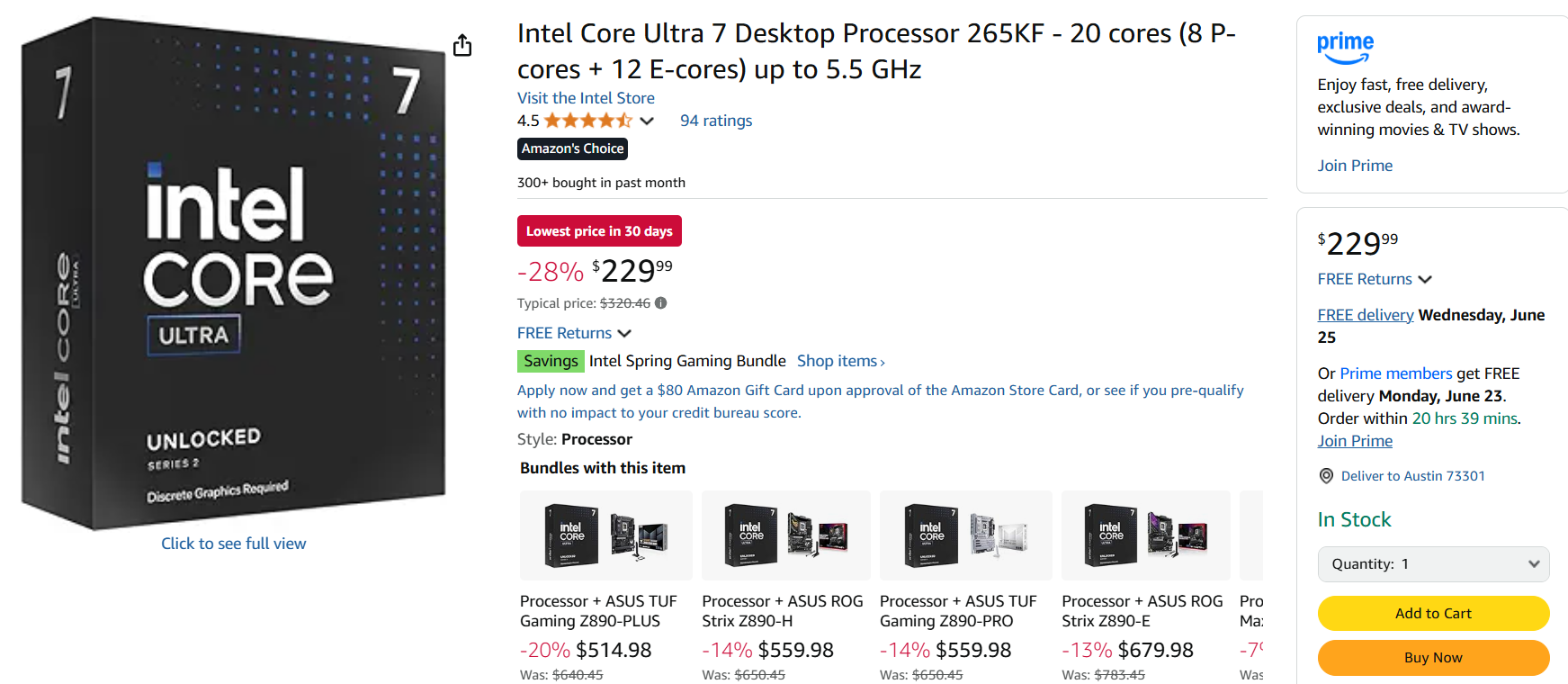Open the product image full view

[234, 544]
